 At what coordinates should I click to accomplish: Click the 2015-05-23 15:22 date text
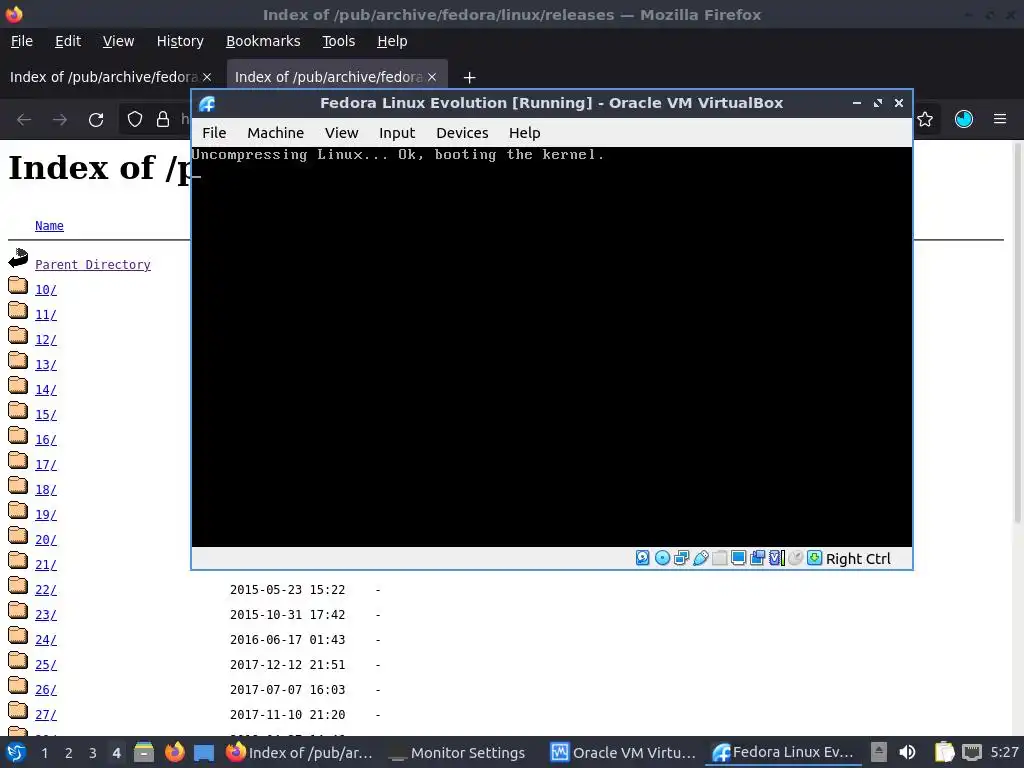click(x=287, y=590)
